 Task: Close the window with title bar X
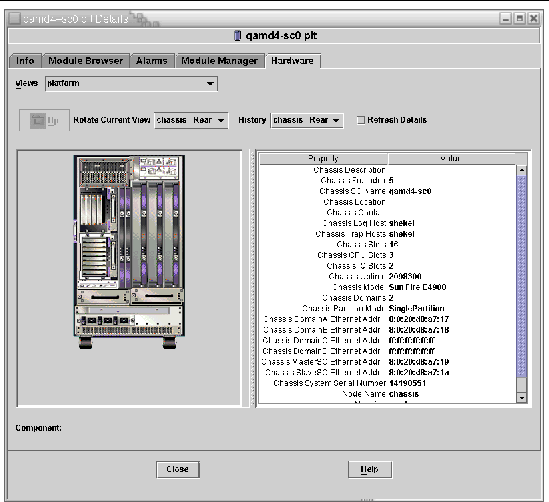click(x=534, y=19)
